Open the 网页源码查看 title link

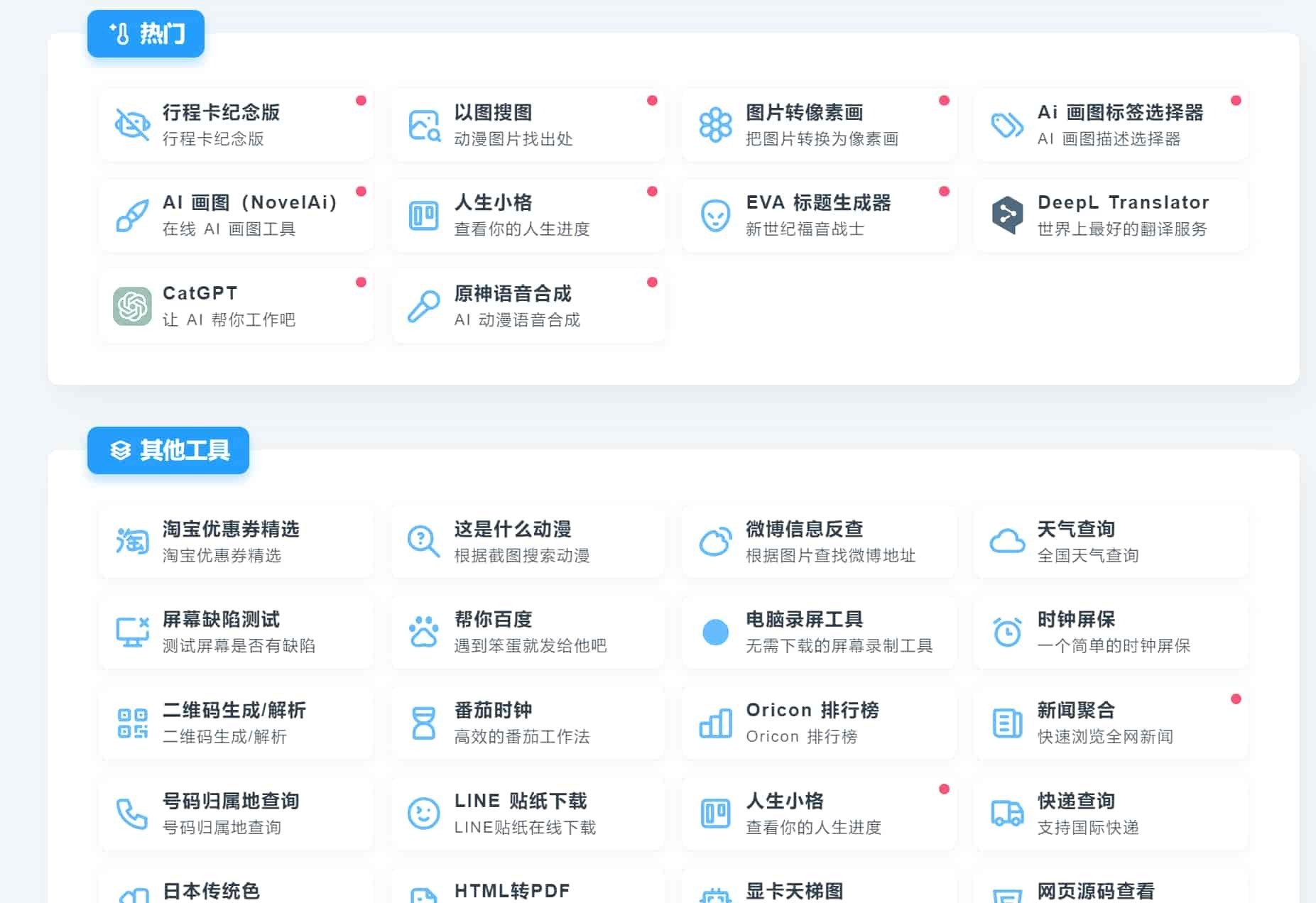coord(1096,891)
